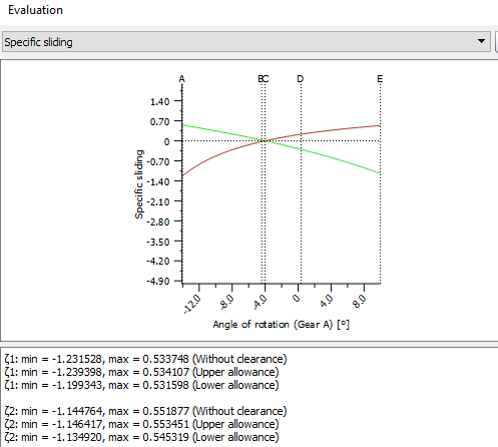Select the Specific sliding combo box text
Screen dimensions: 498x447
pos(38,42)
